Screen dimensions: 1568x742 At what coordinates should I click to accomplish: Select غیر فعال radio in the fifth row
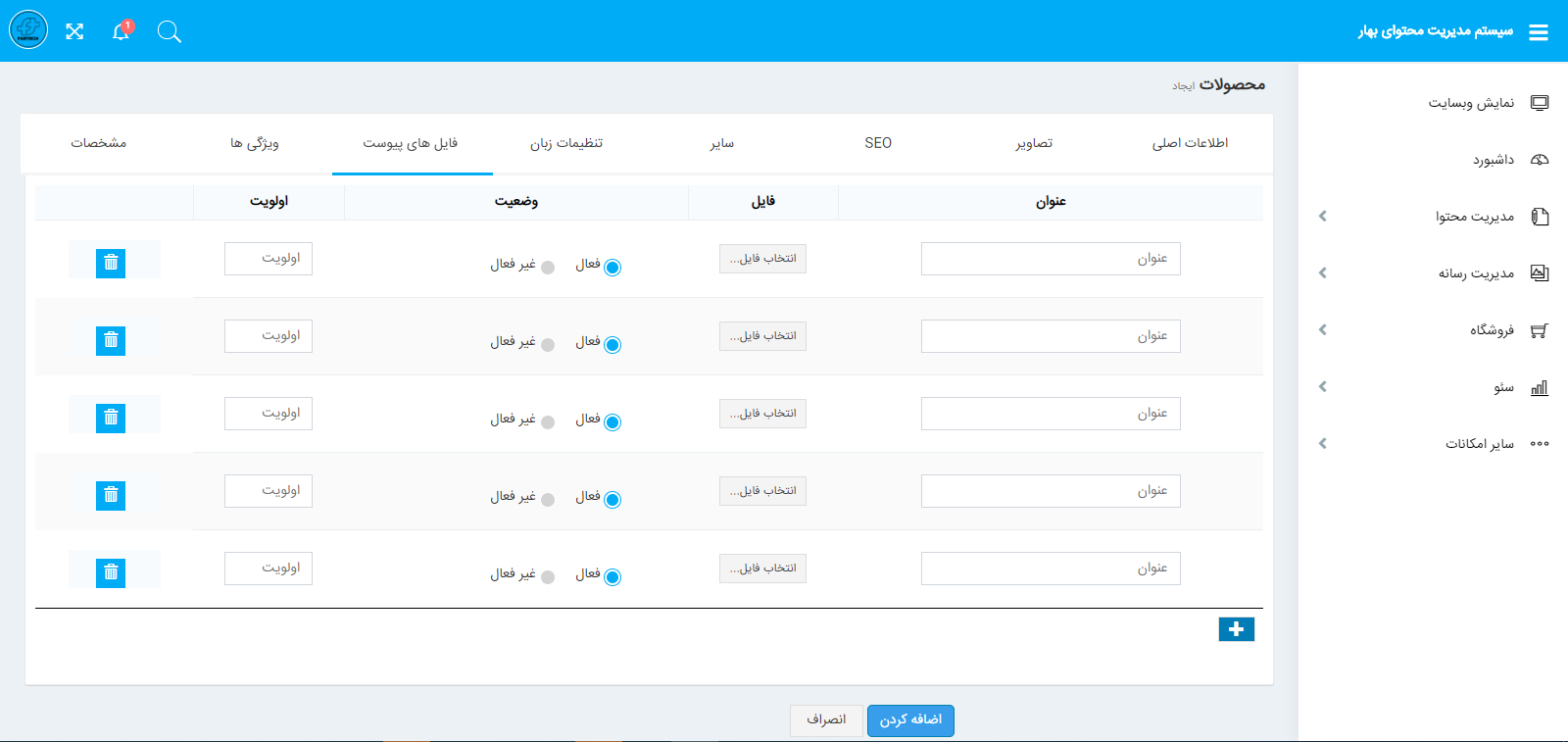click(548, 577)
